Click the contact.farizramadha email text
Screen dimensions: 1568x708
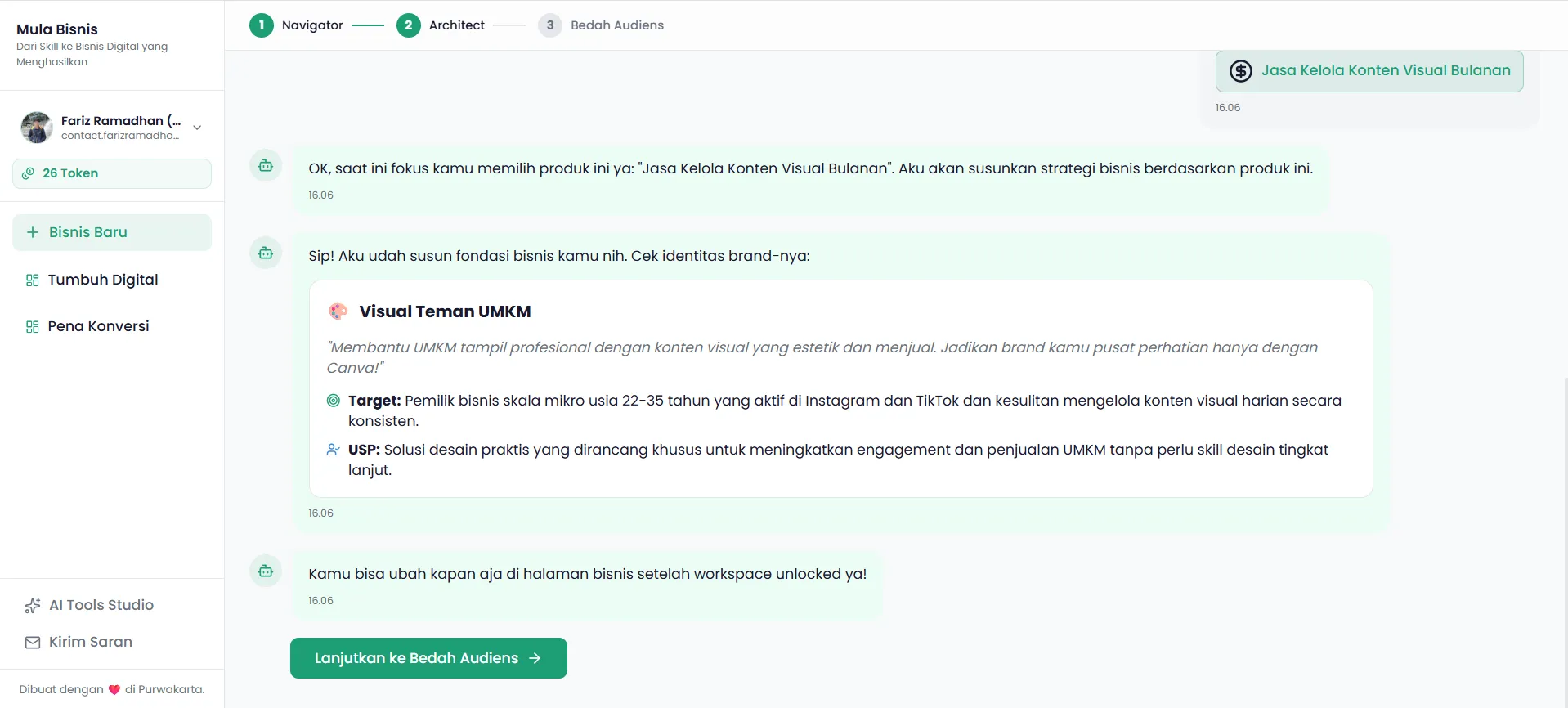pyautogui.click(x=119, y=136)
